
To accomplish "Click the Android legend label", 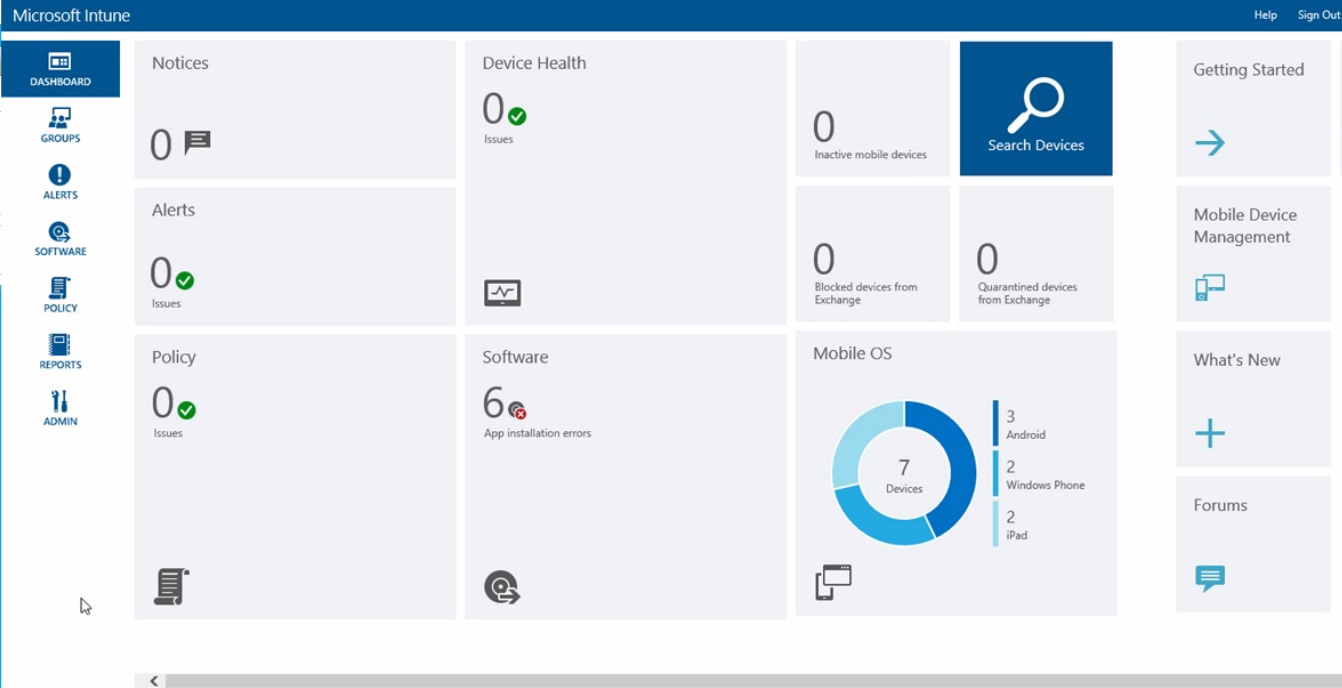I will click(1026, 435).
